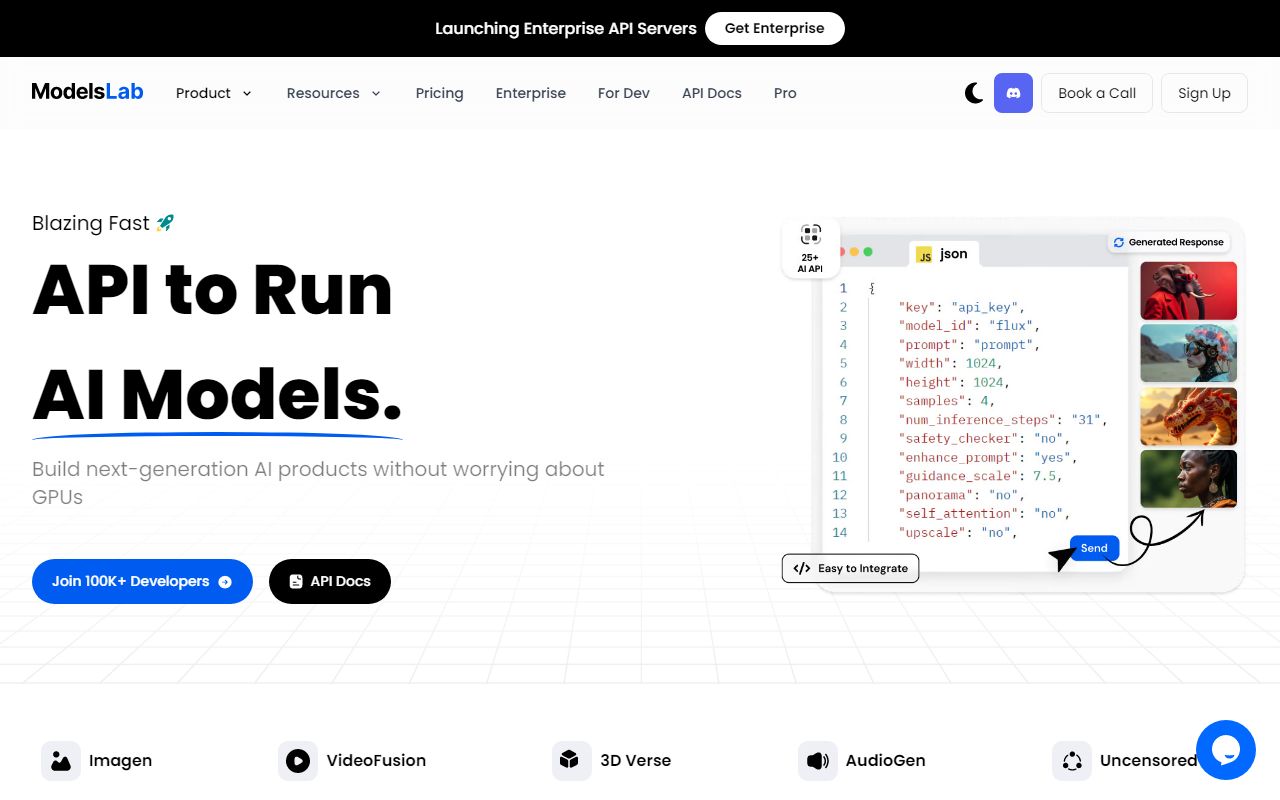Screen dimensions: 1280x800
Task: Toggle dark mode with the moon icon
Action: pos(974,93)
